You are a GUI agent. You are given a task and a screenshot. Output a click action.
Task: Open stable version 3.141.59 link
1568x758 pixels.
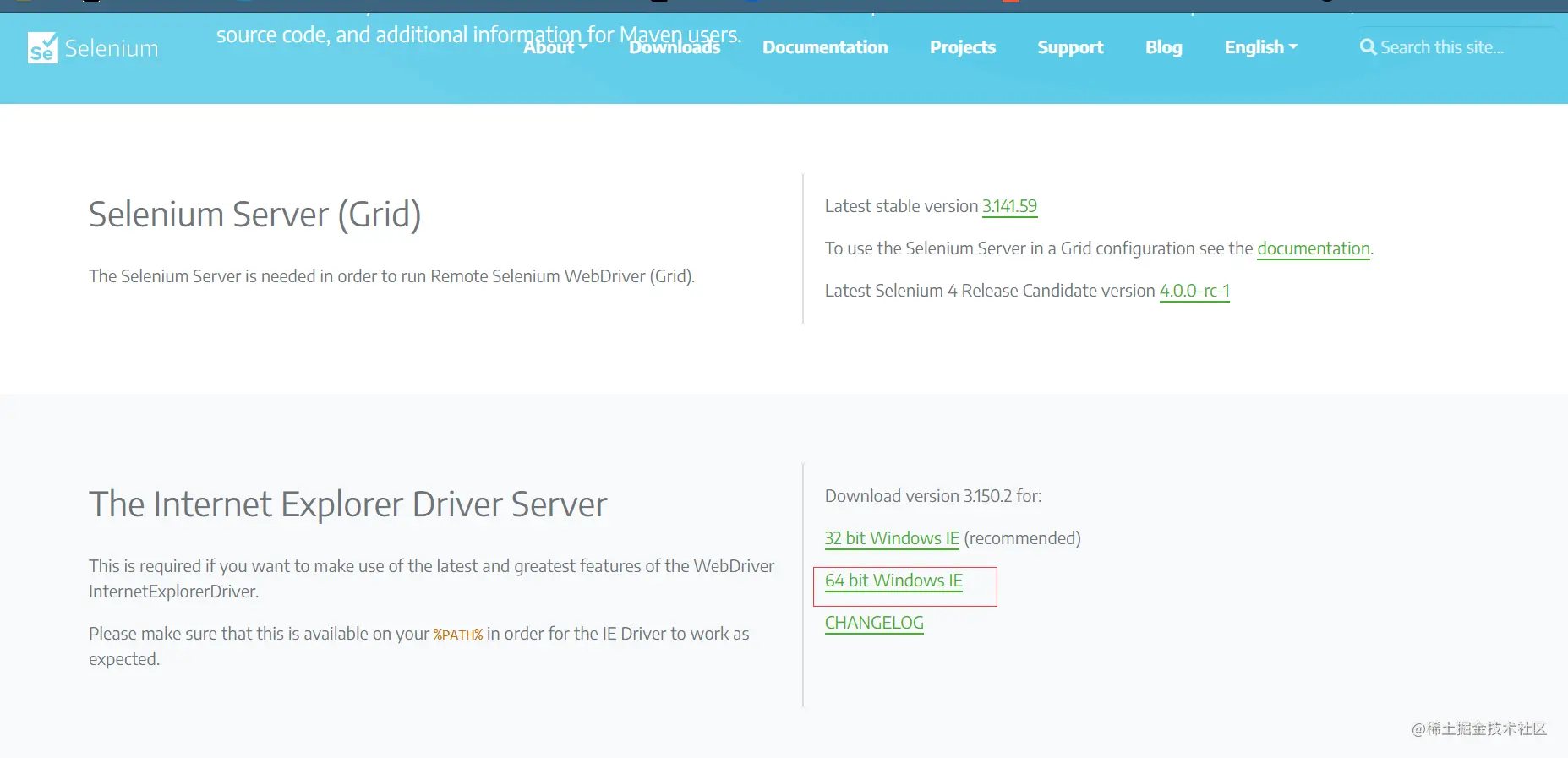coord(1009,206)
